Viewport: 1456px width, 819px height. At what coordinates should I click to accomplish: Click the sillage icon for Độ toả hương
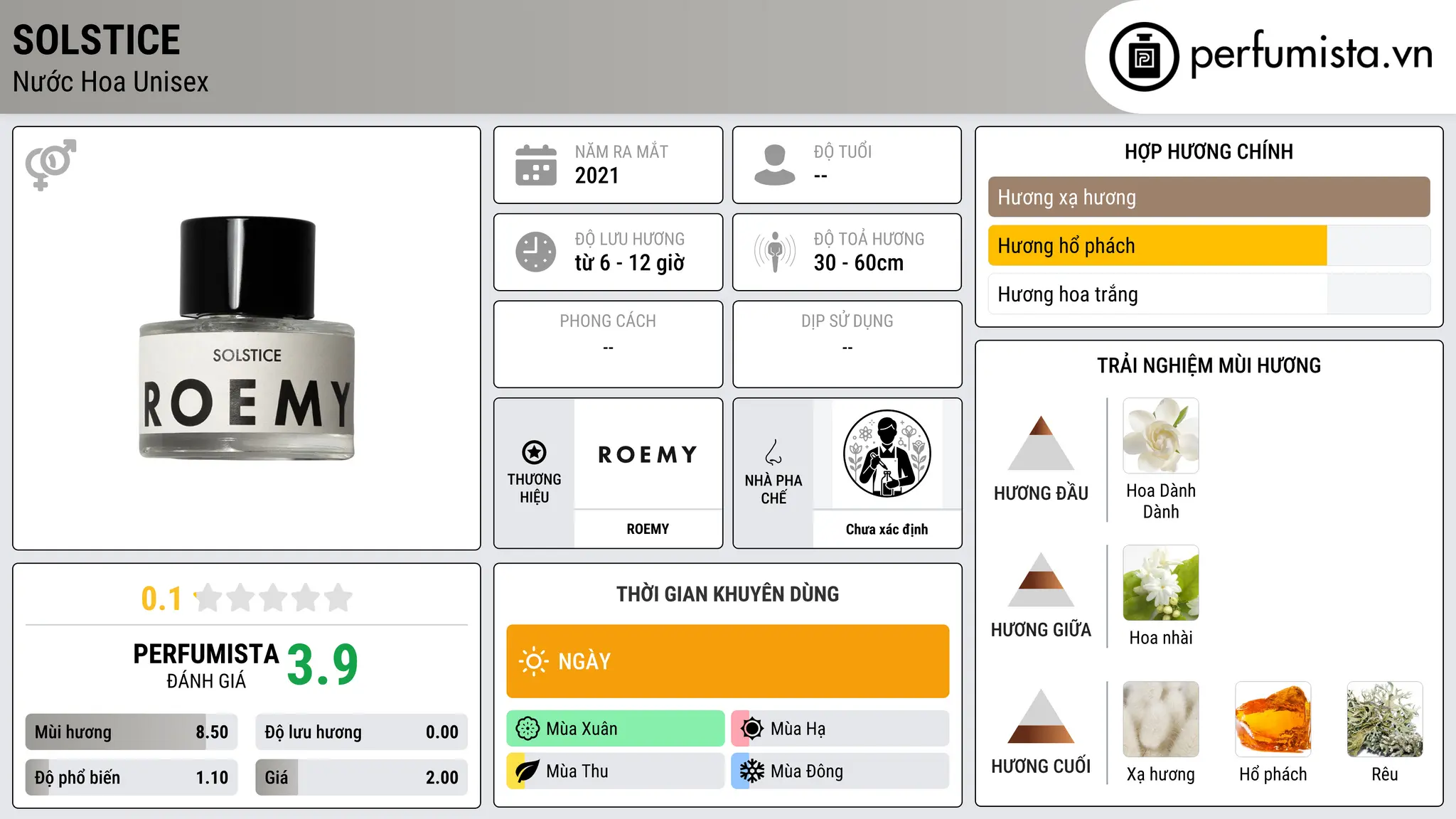pos(775,252)
